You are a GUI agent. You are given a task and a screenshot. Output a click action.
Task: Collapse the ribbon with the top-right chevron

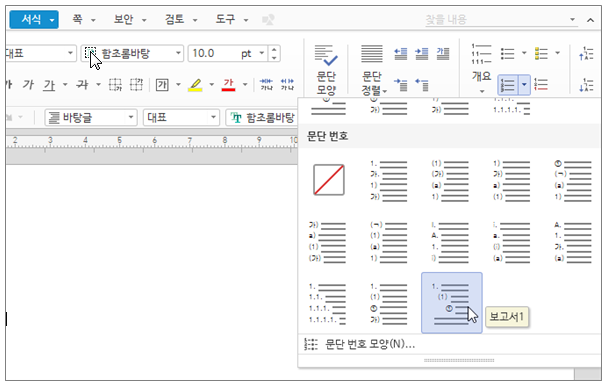[590, 20]
